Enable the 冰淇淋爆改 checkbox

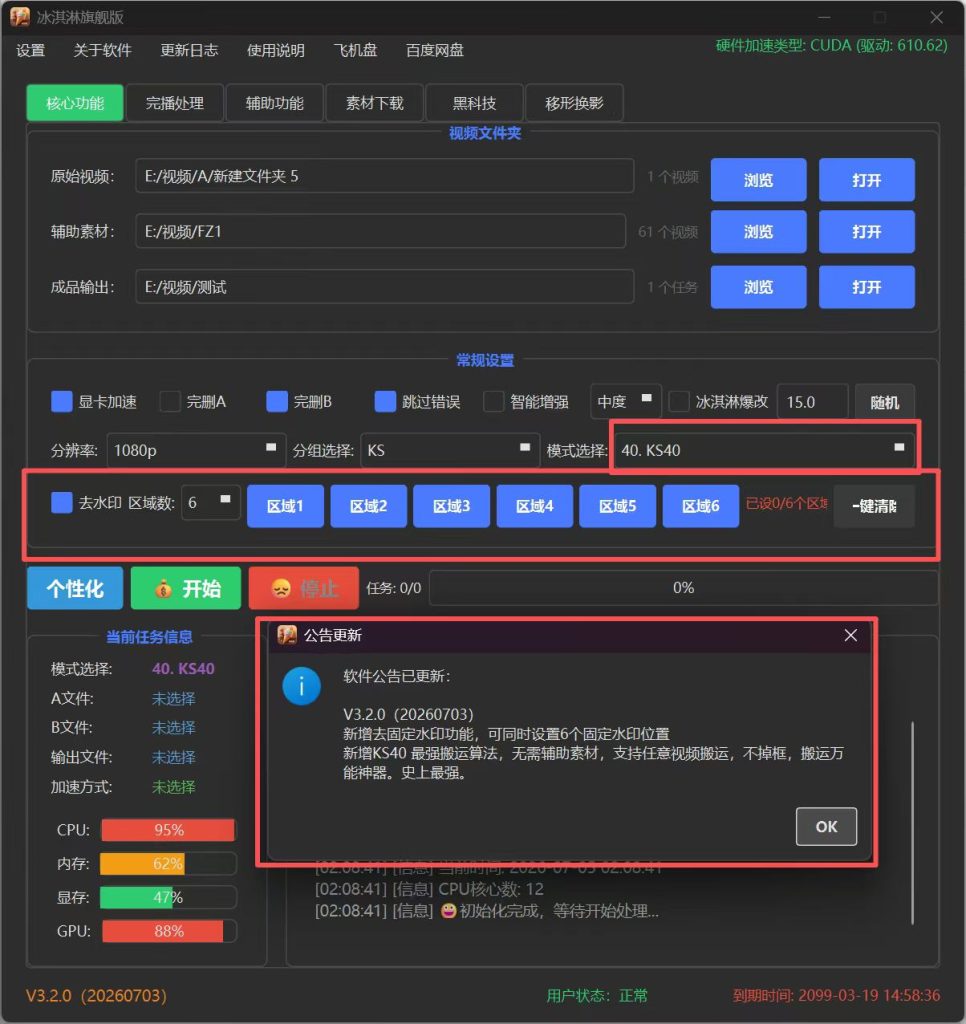679,402
